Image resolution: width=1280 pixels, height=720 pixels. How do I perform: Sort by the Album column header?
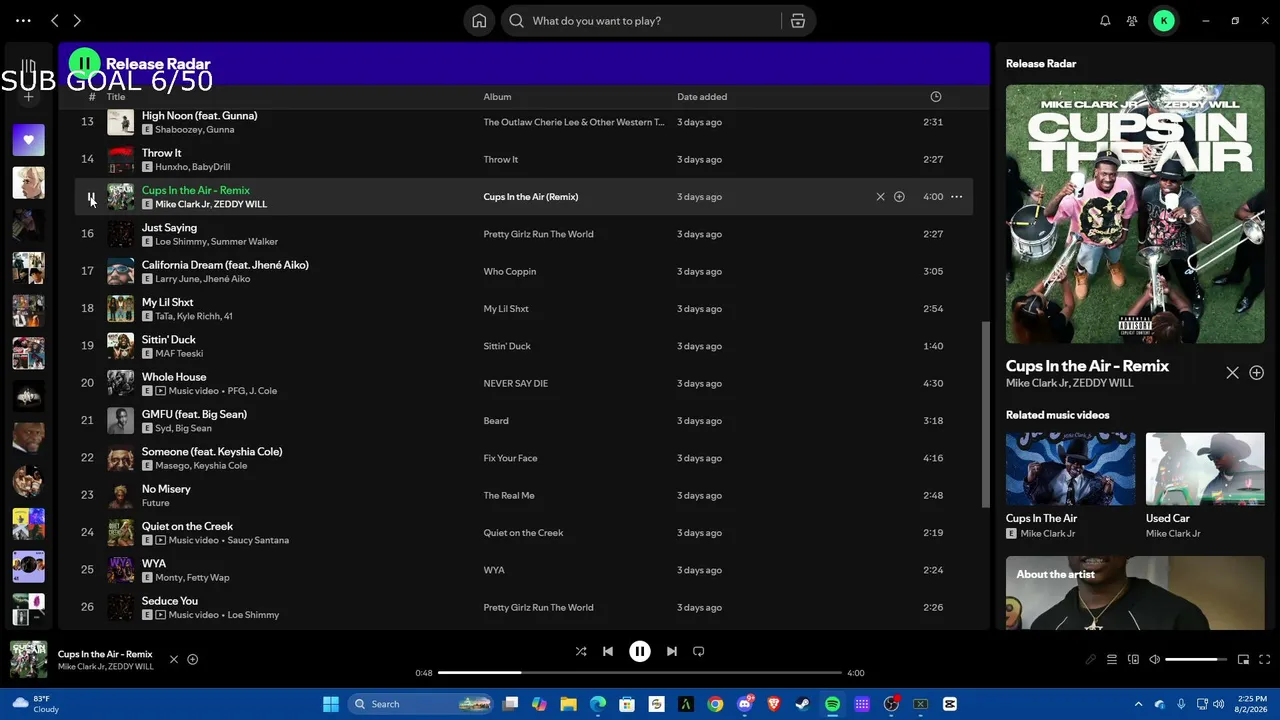[497, 97]
